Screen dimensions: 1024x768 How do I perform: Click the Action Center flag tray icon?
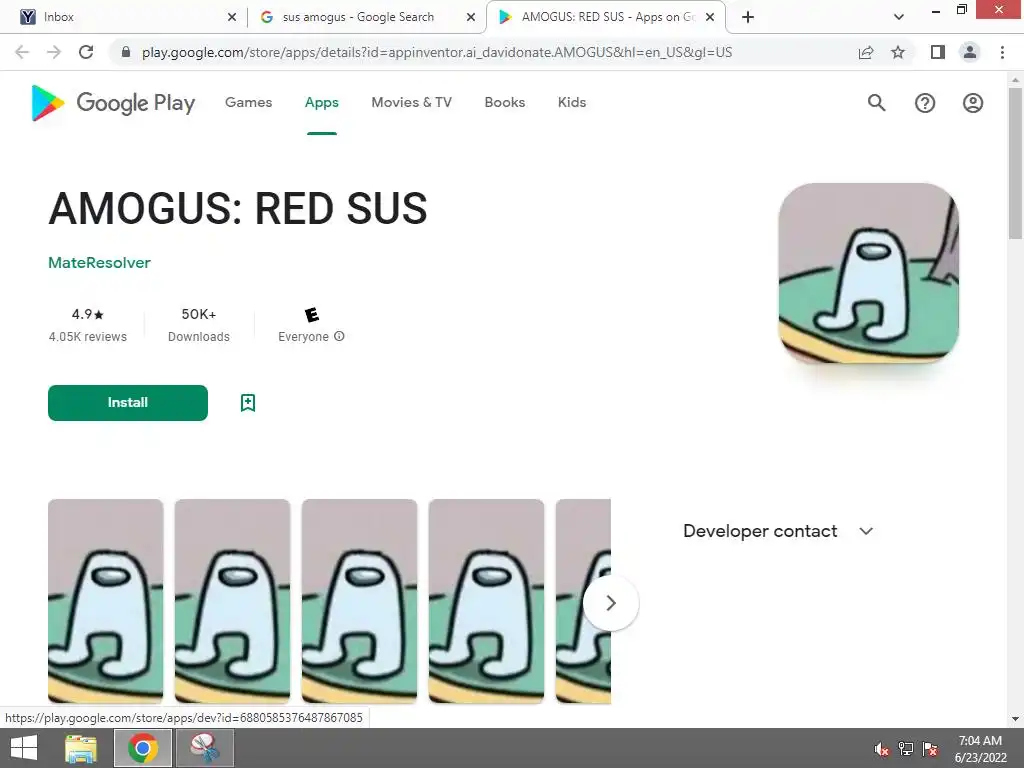(930, 749)
